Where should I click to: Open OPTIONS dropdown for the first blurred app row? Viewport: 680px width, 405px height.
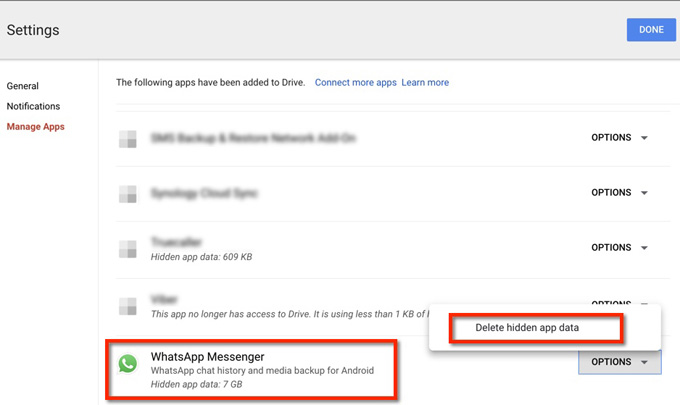[x=620, y=137]
